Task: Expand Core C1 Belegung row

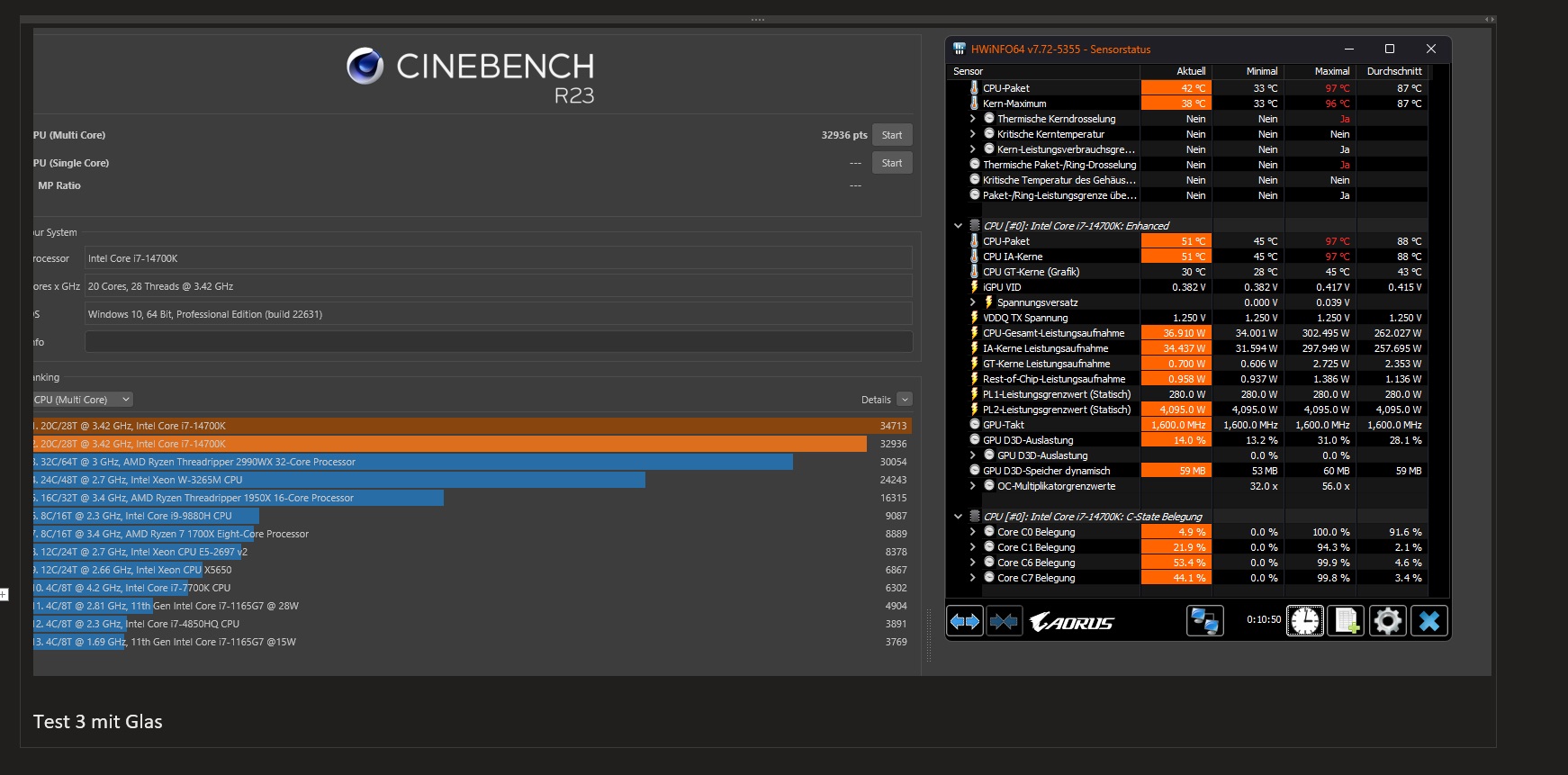Action: (x=972, y=547)
